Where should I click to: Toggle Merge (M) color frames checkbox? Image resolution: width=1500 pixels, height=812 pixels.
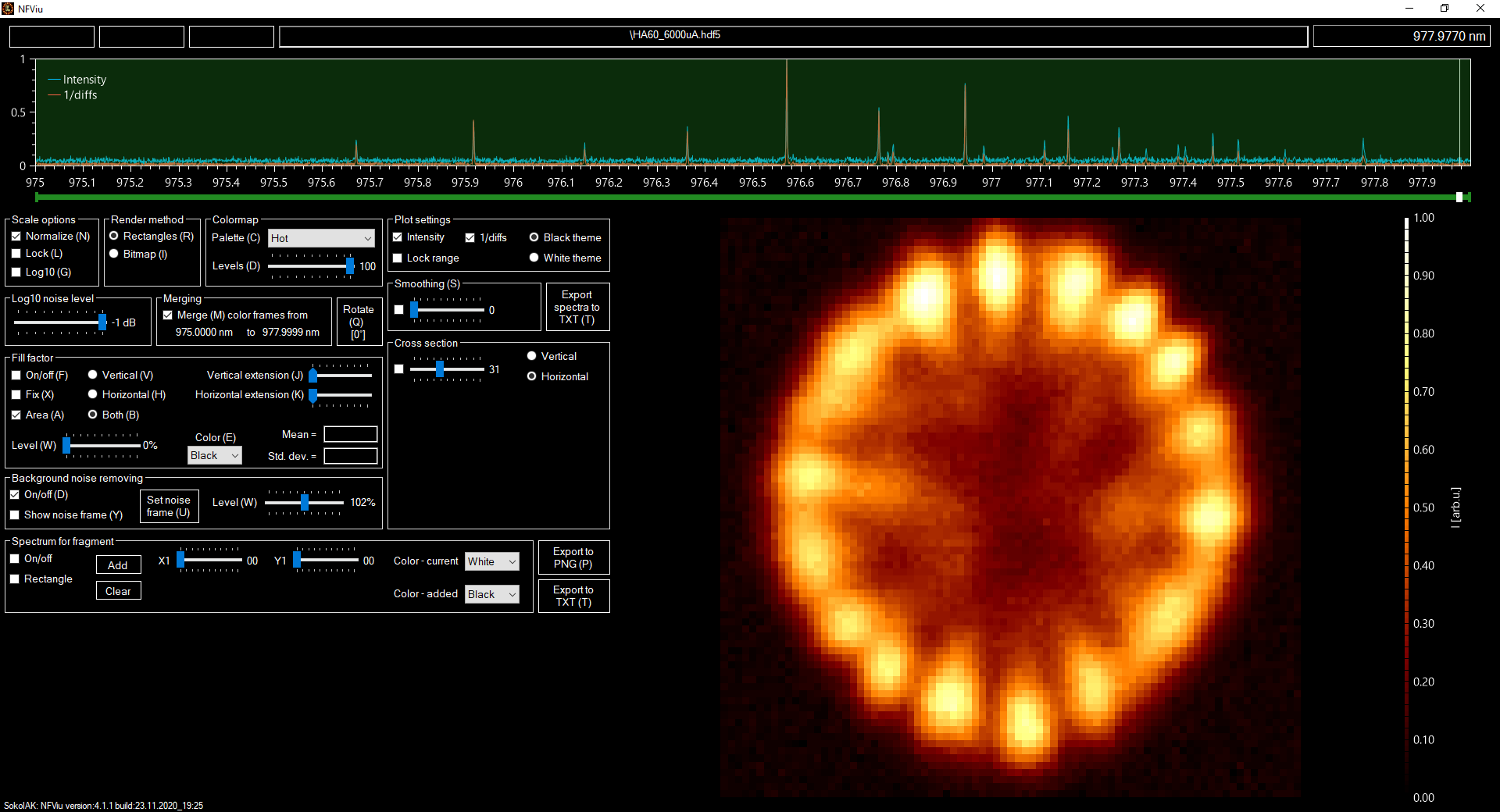[168, 315]
